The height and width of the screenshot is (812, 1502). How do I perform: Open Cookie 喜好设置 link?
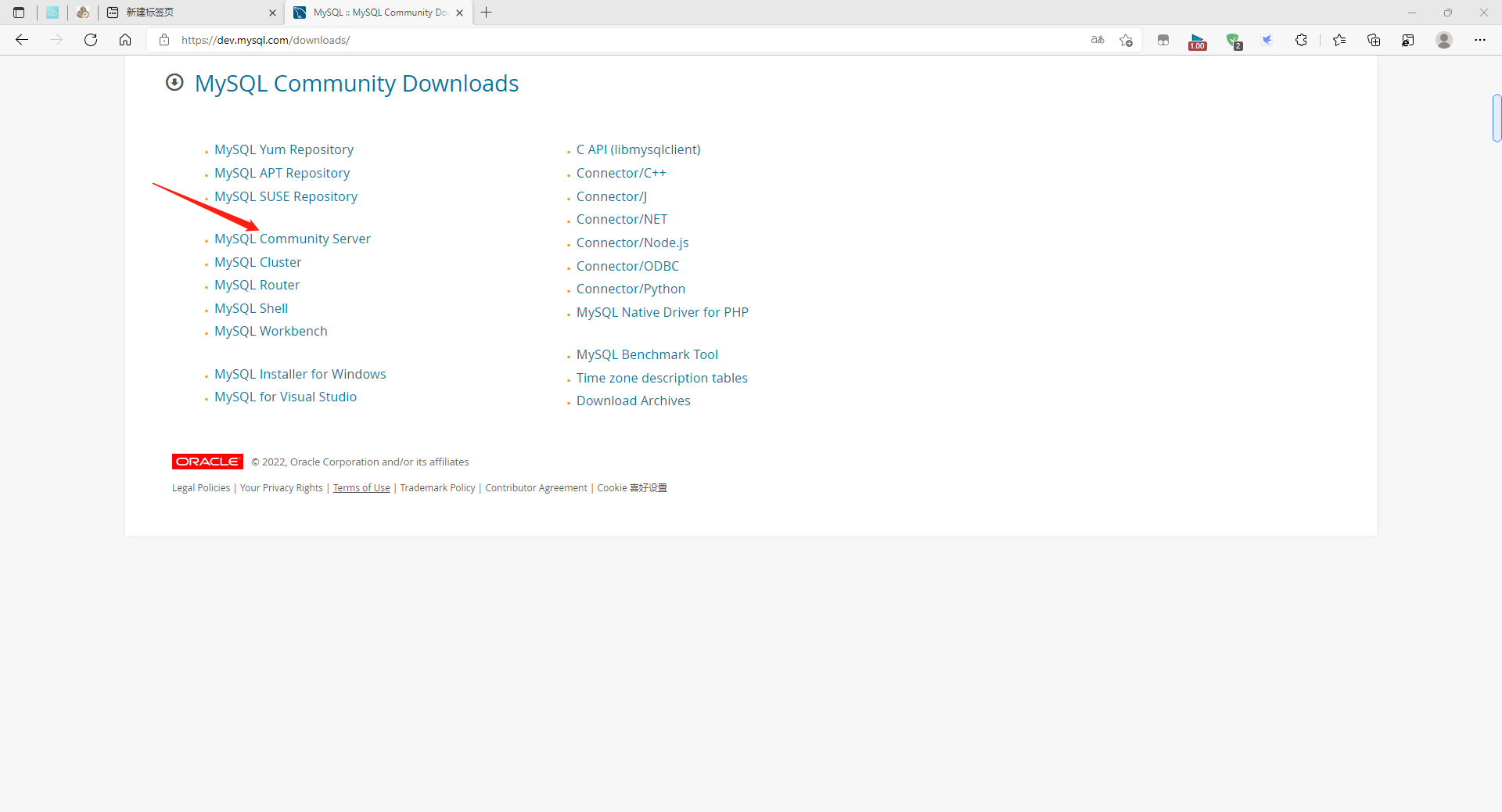coord(632,487)
